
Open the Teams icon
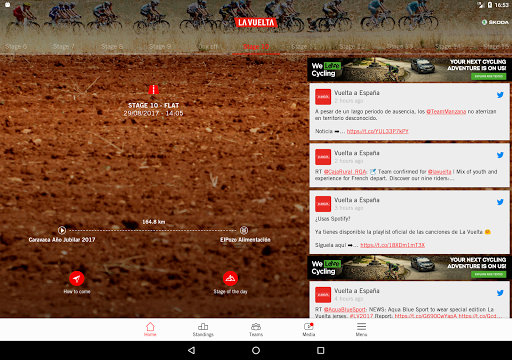[256, 326]
